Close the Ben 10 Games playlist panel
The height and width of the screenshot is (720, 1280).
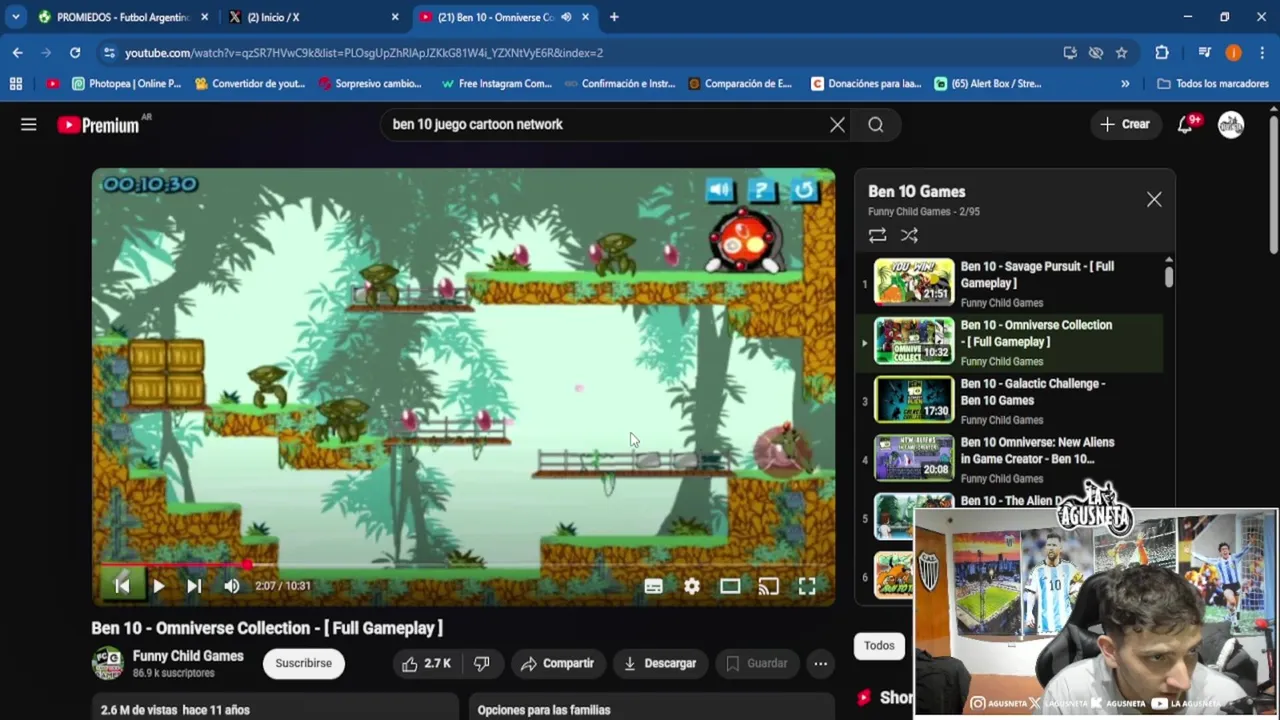pos(1154,199)
